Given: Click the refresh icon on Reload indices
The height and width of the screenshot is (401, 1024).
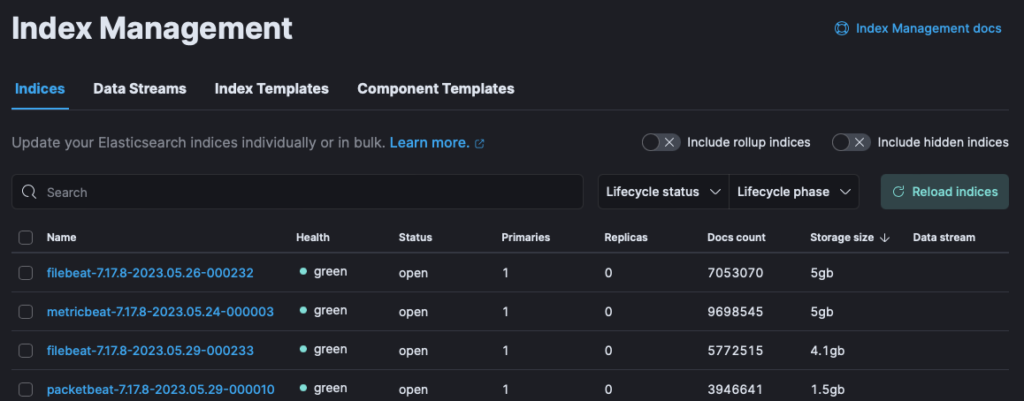Looking at the screenshot, I should pos(898,192).
